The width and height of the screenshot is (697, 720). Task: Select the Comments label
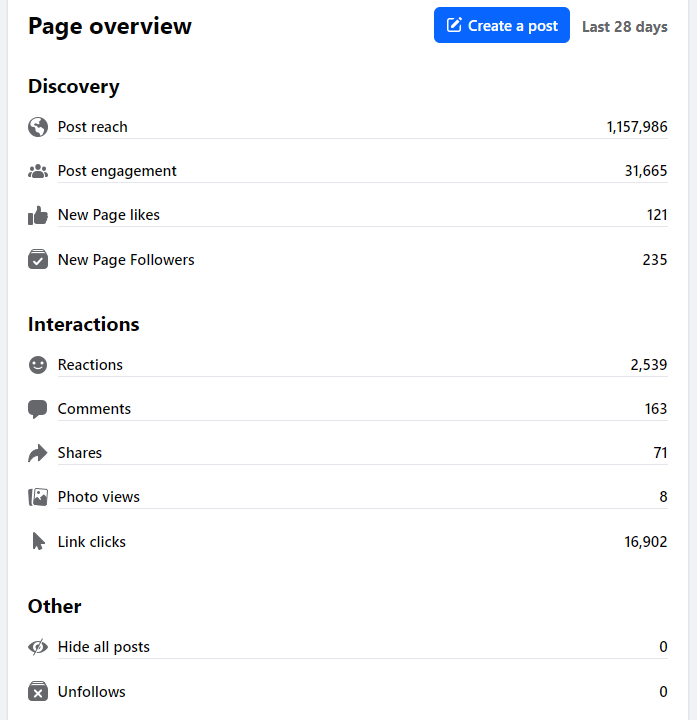(94, 409)
